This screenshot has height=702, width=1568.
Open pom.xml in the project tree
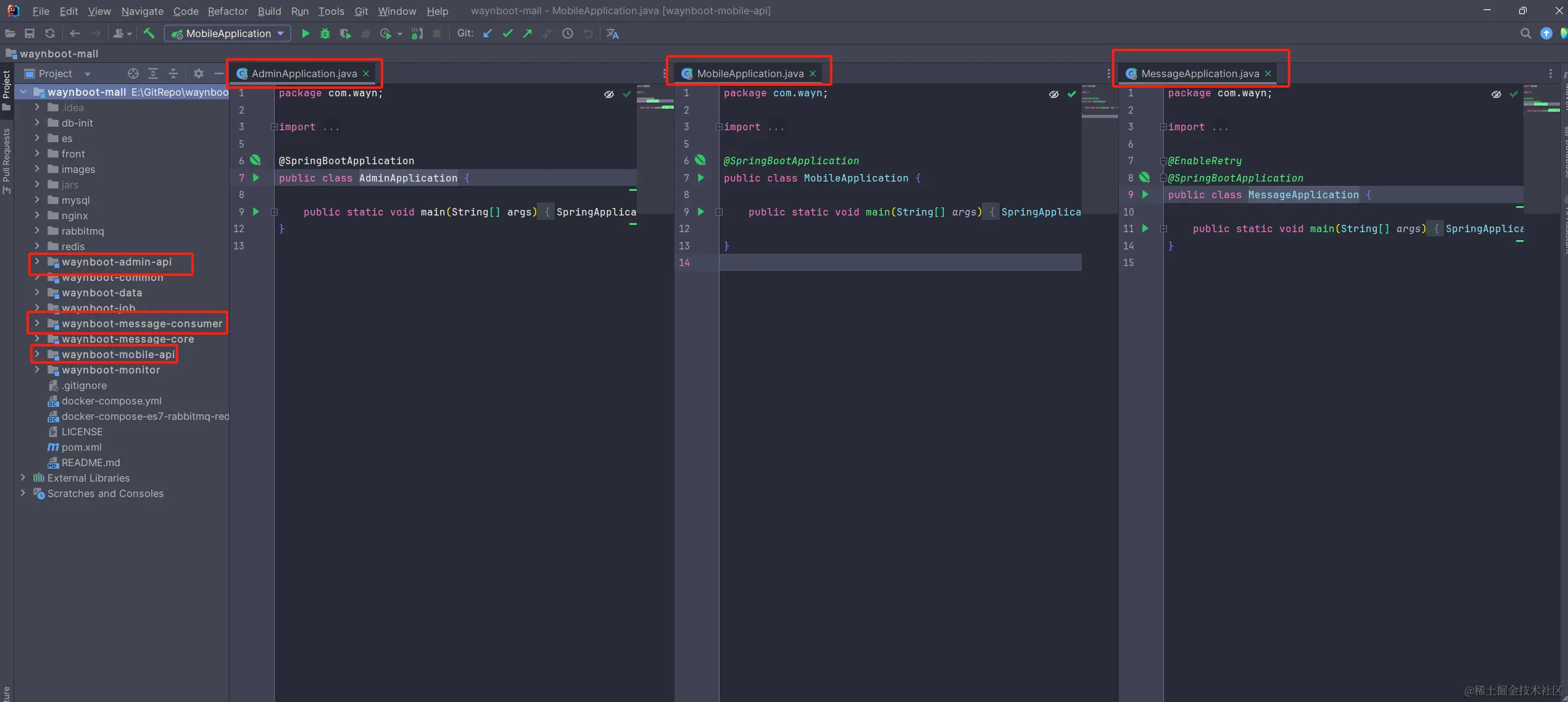[81, 447]
